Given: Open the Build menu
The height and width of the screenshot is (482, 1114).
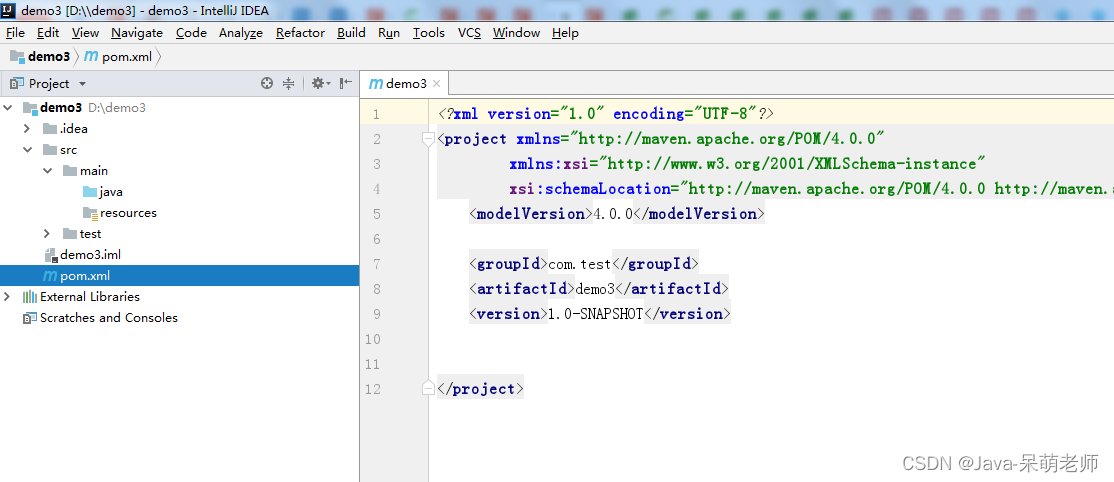Looking at the screenshot, I should pyautogui.click(x=351, y=33).
